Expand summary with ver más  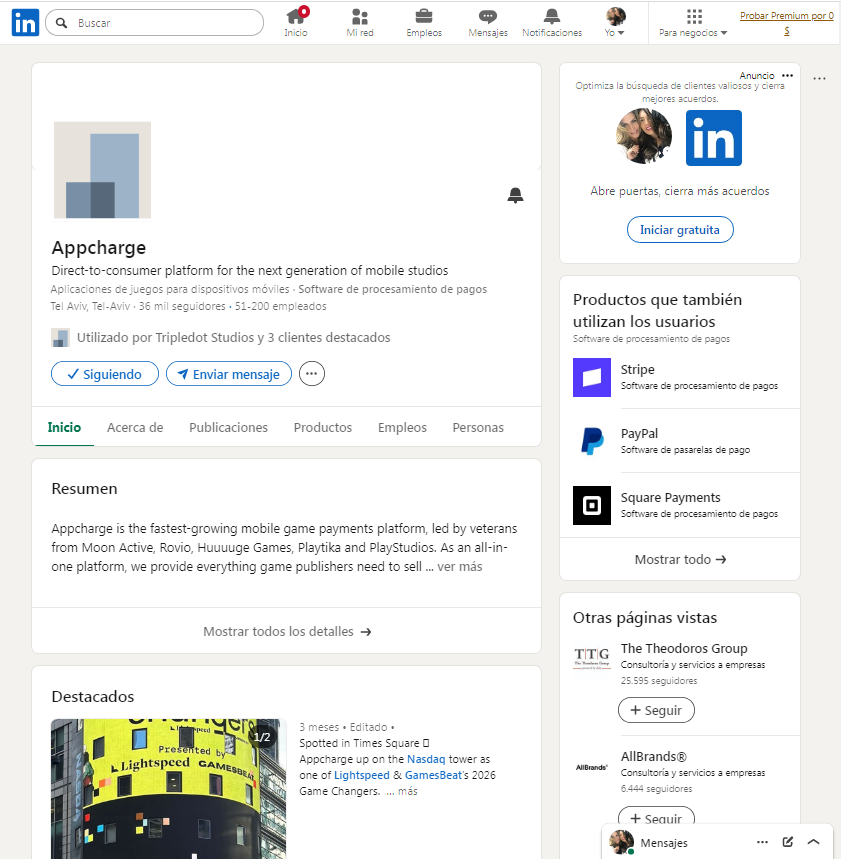click(460, 566)
